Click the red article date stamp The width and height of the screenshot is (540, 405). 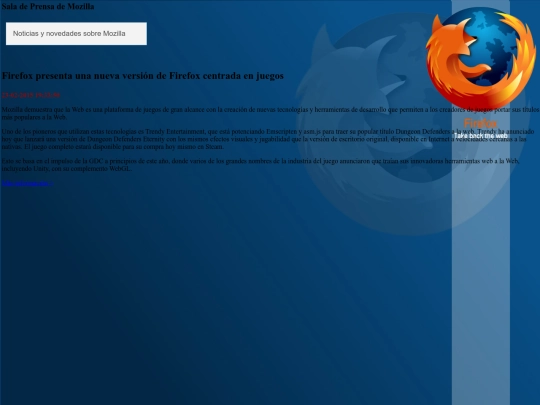pos(31,95)
